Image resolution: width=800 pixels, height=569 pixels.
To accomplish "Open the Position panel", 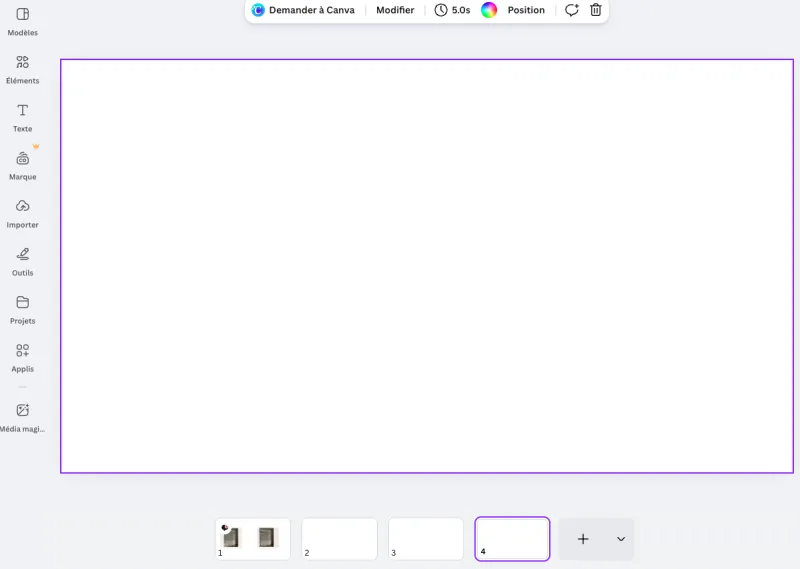I will coord(526,10).
